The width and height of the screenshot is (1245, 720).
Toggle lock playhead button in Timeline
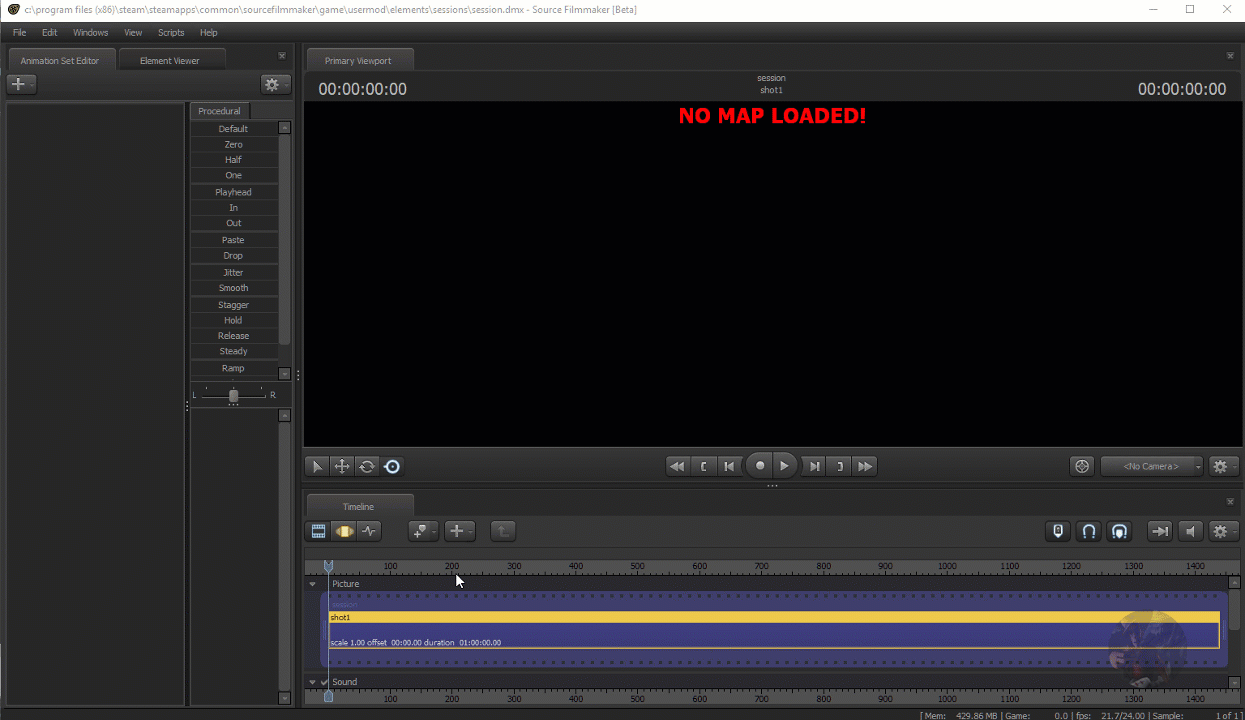1058,531
